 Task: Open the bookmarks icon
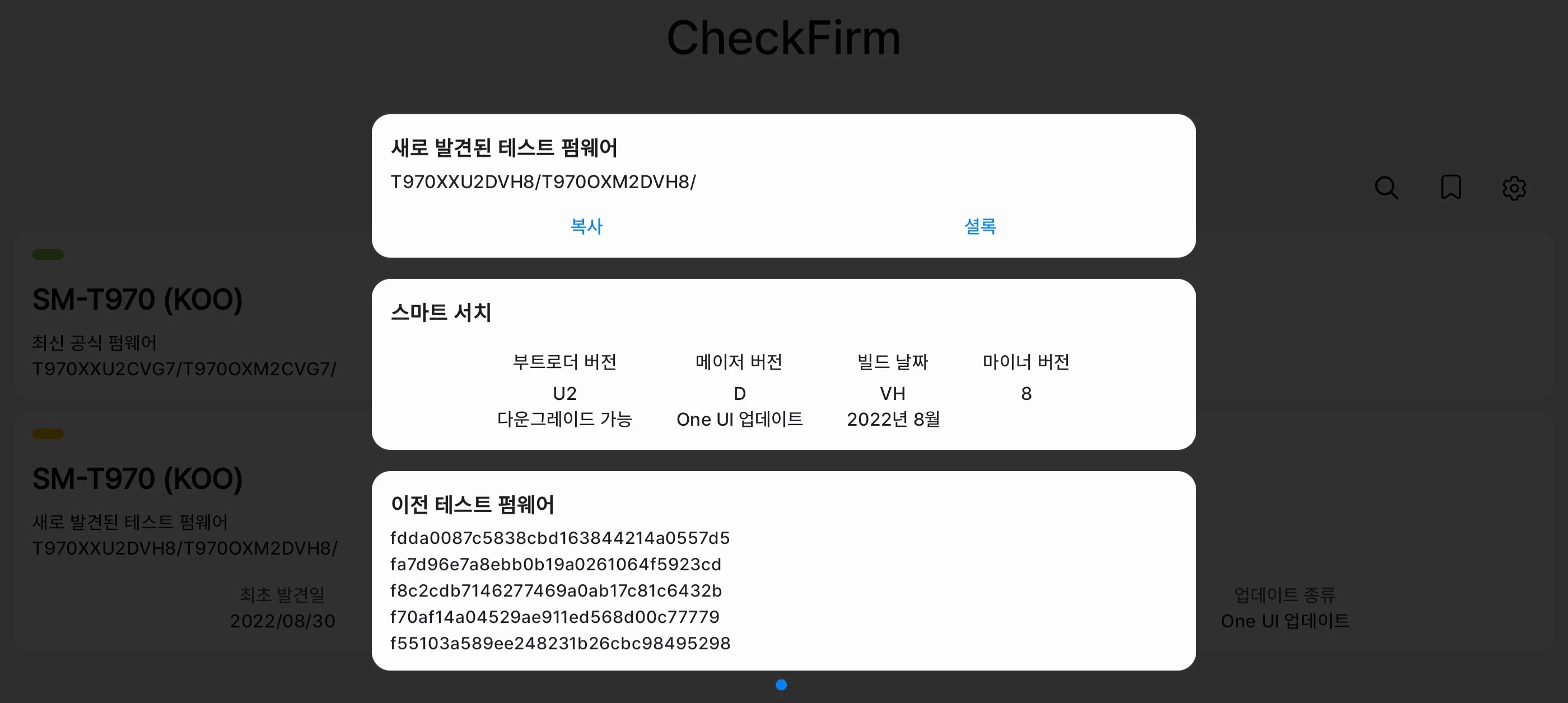click(1450, 188)
